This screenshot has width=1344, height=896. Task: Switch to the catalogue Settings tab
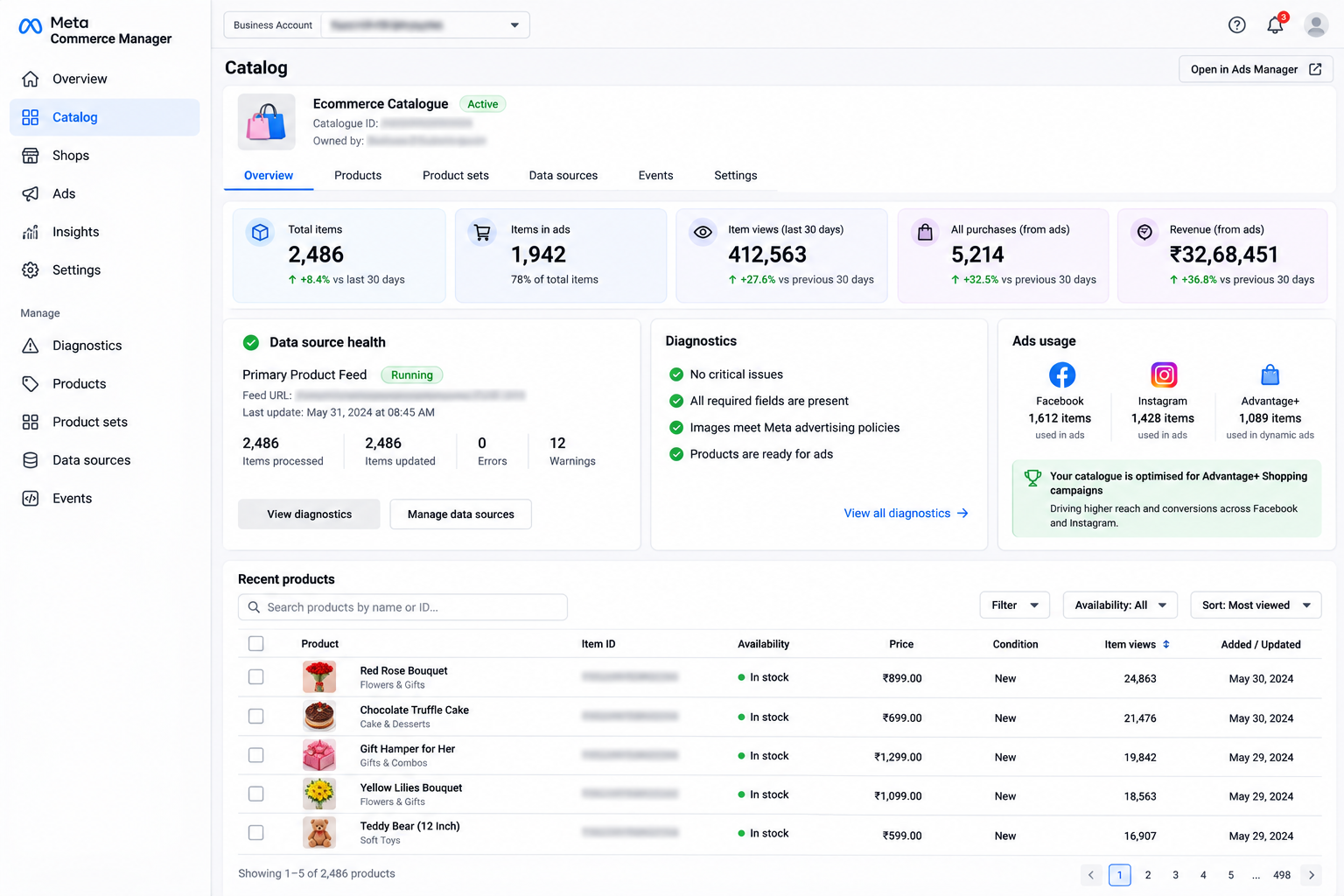[736, 176]
